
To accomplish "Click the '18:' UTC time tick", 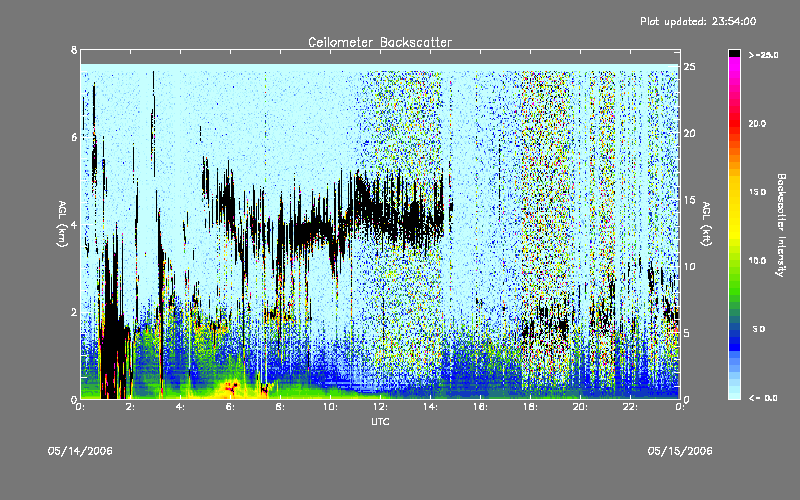I will [530, 407].
